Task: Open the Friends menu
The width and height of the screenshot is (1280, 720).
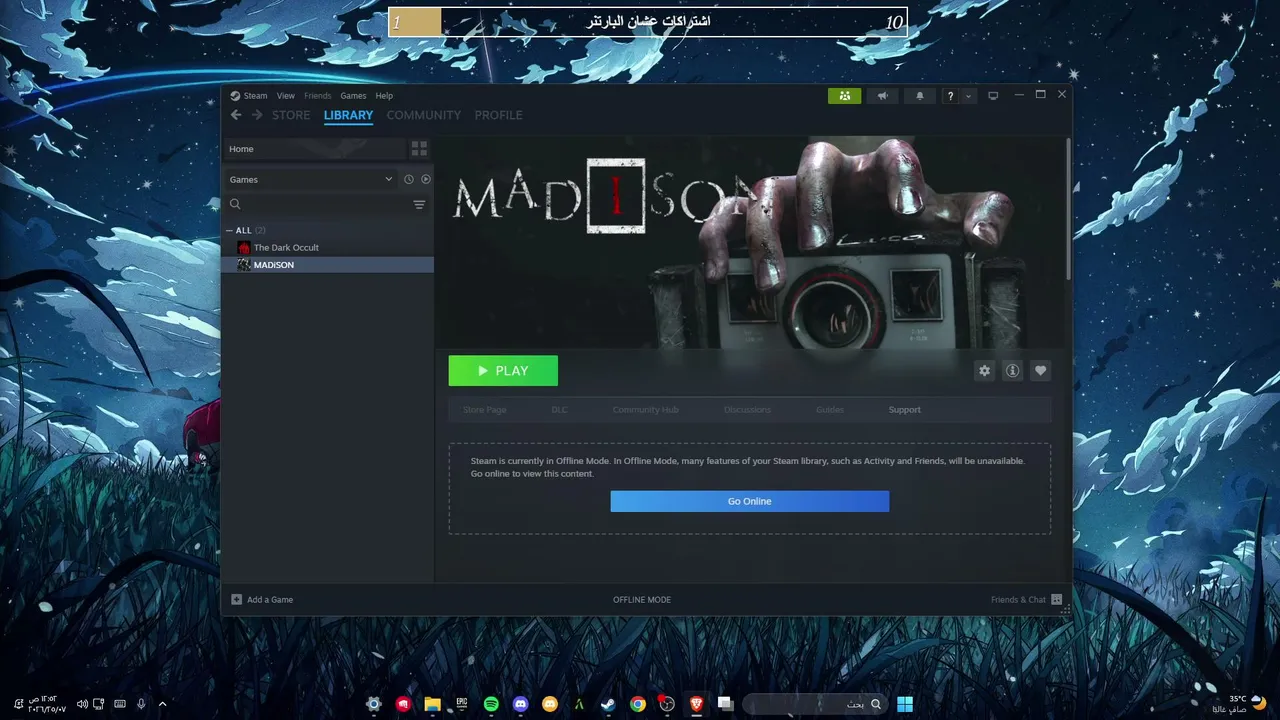Action: pyautogui.click(x=317, y=96)
